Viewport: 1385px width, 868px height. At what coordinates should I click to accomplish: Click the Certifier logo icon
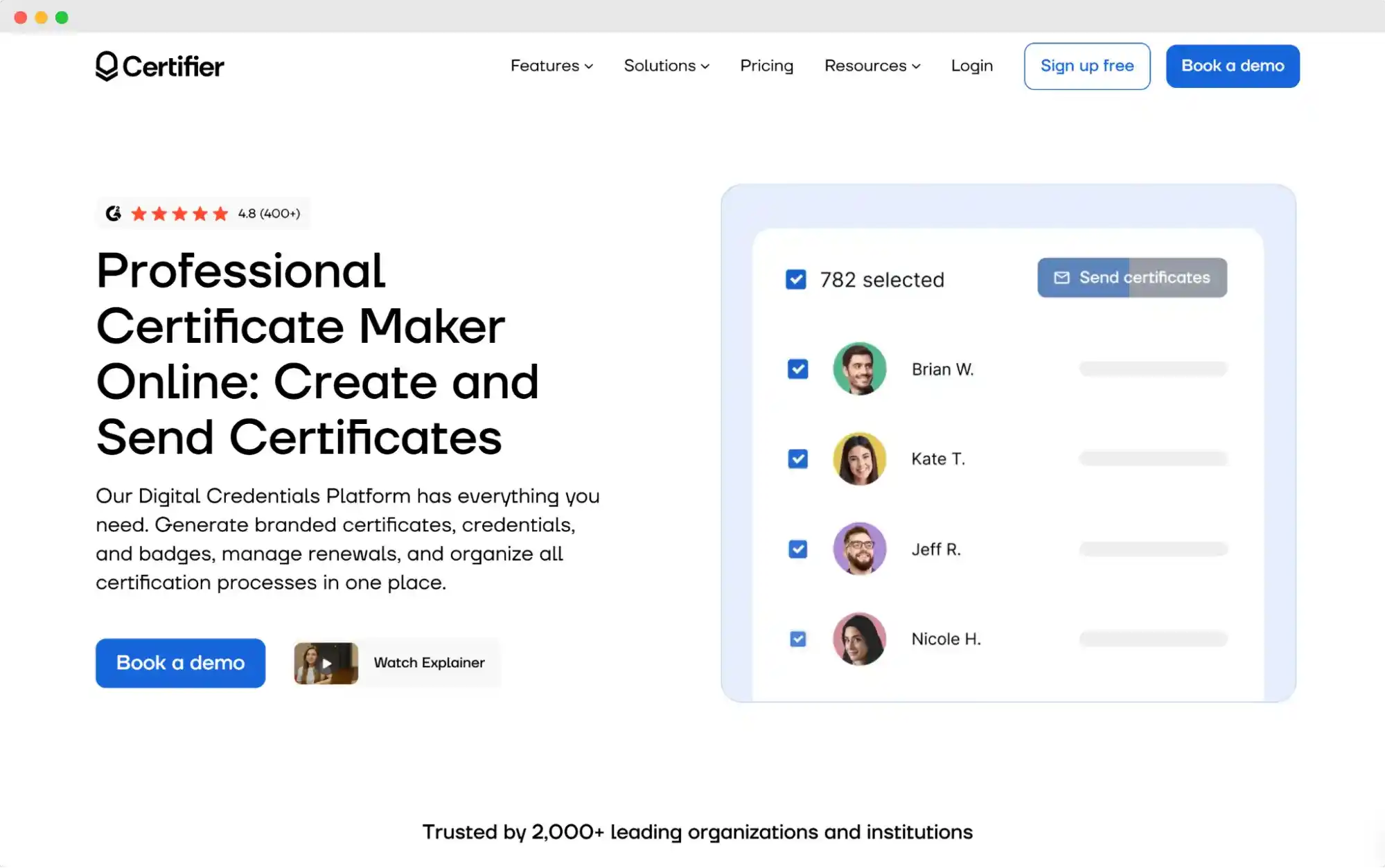pyautogui.click(x=107, y=66)
